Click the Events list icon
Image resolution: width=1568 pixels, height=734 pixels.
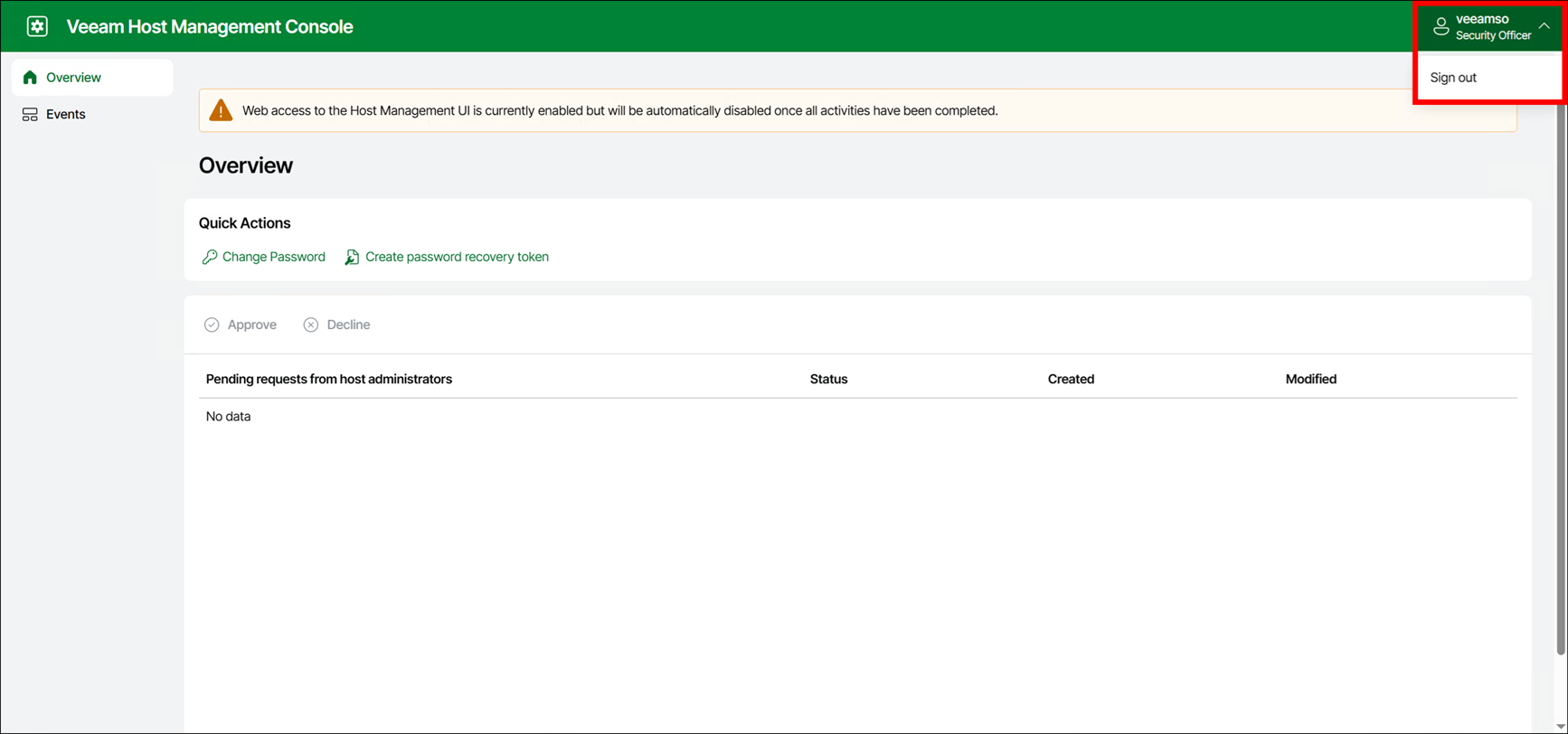pos(30,115)
